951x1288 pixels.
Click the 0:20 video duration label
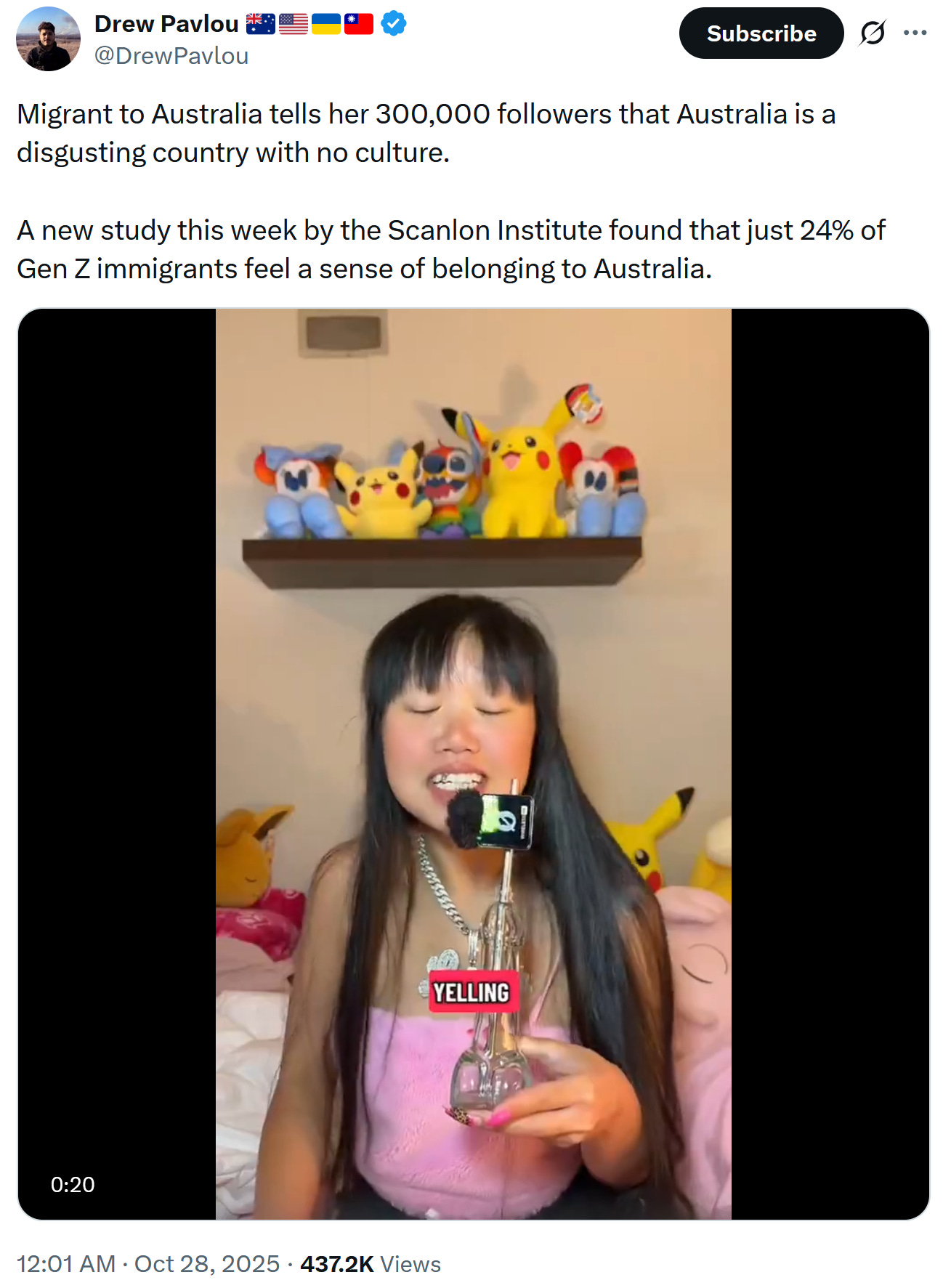(73, 1185)
